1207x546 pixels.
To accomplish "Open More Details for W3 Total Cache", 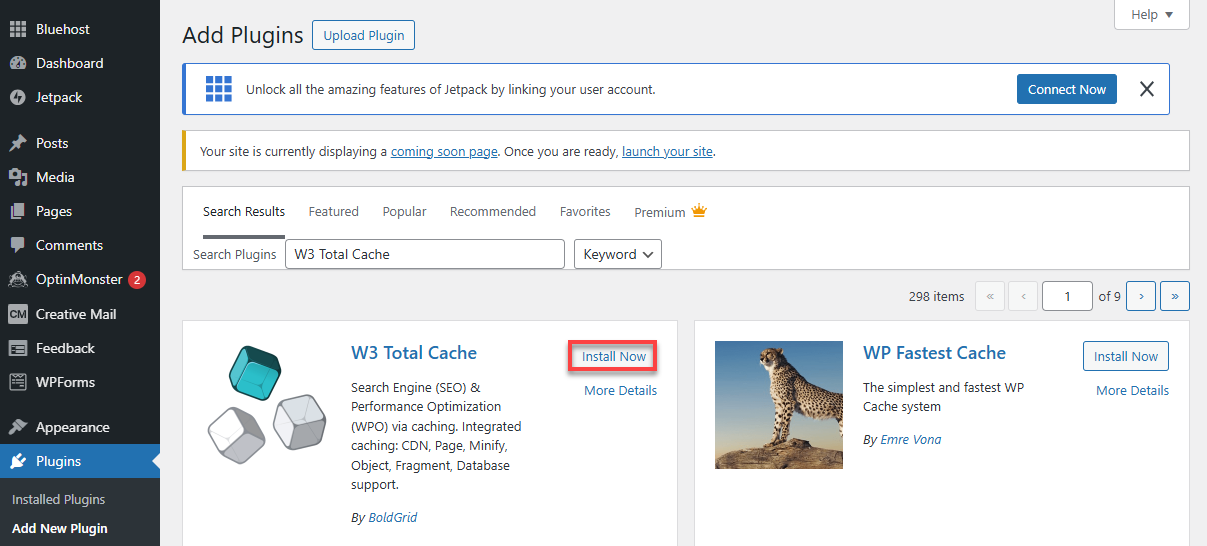I will 620,390.
